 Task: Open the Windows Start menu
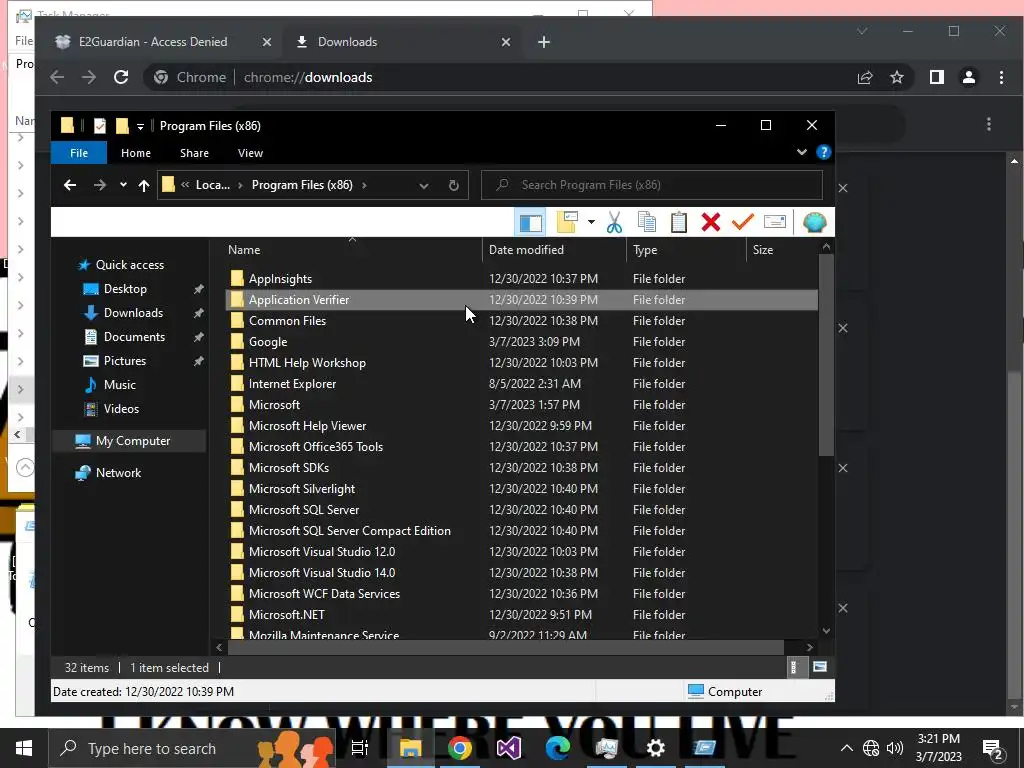(24, 748)
